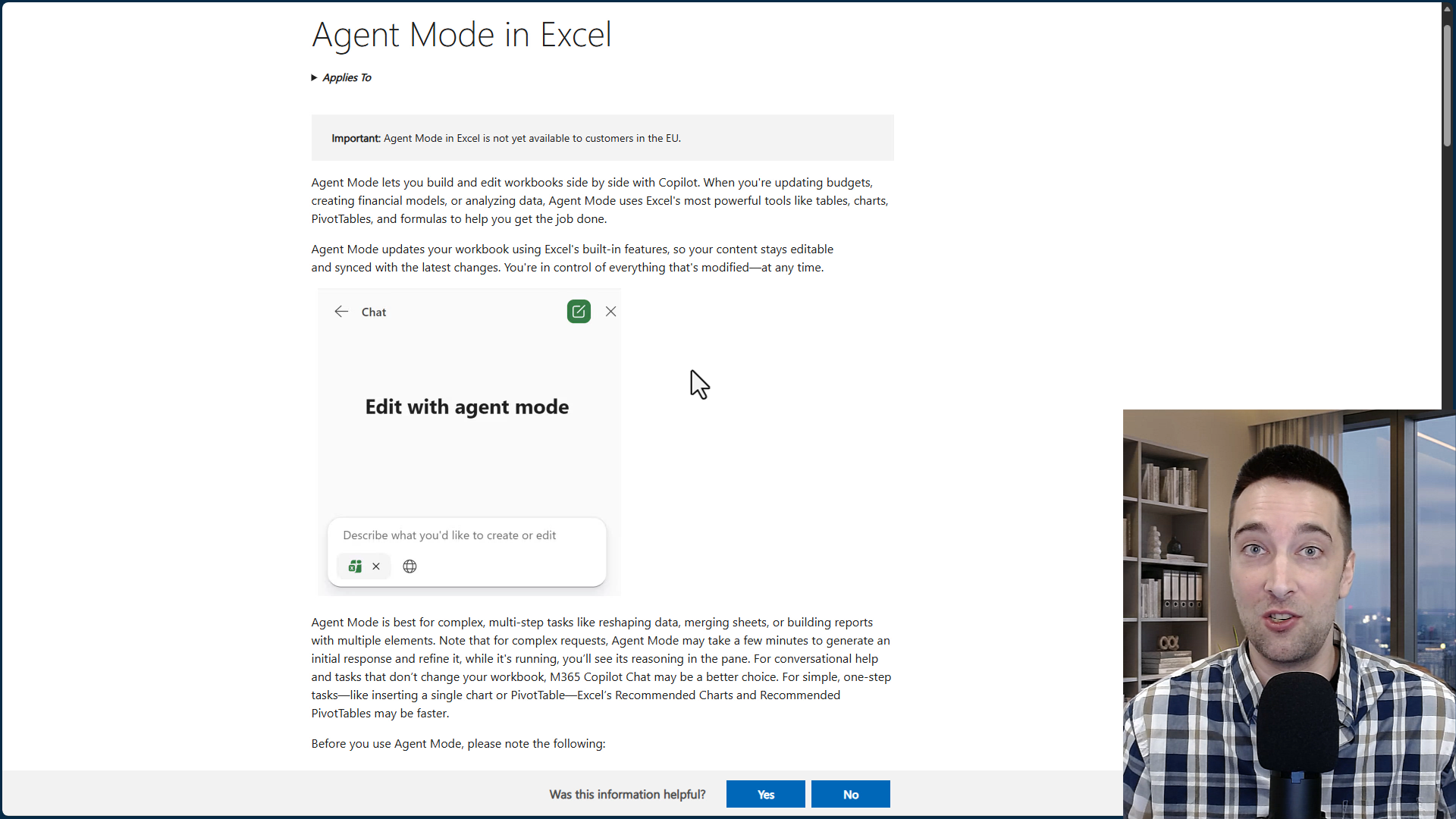
Task: Click the 'Agent Mode in Excel' page heading
Action: [x=461, y=35]
